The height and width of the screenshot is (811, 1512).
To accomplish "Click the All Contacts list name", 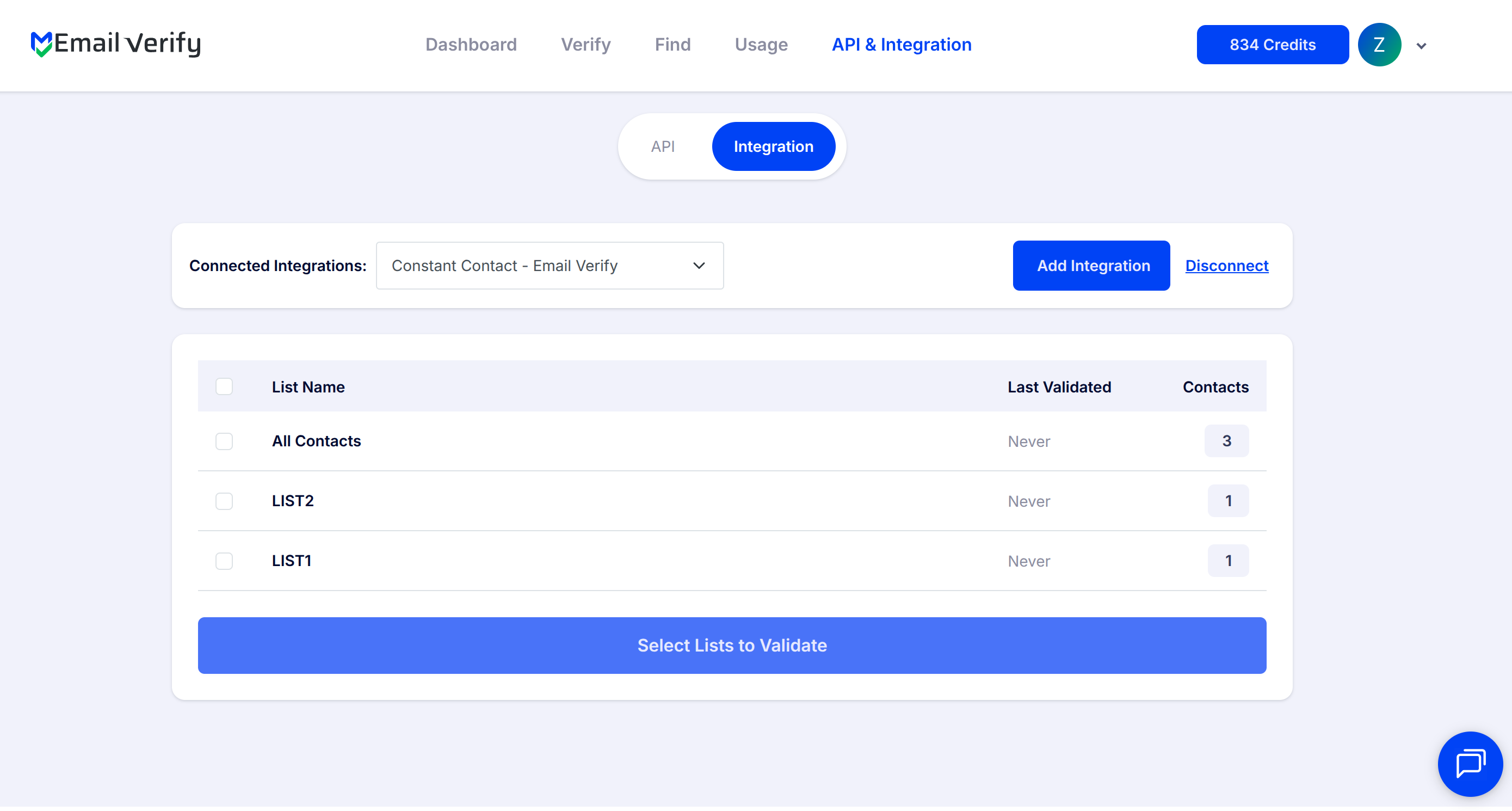I will click(x=316, y=440).
